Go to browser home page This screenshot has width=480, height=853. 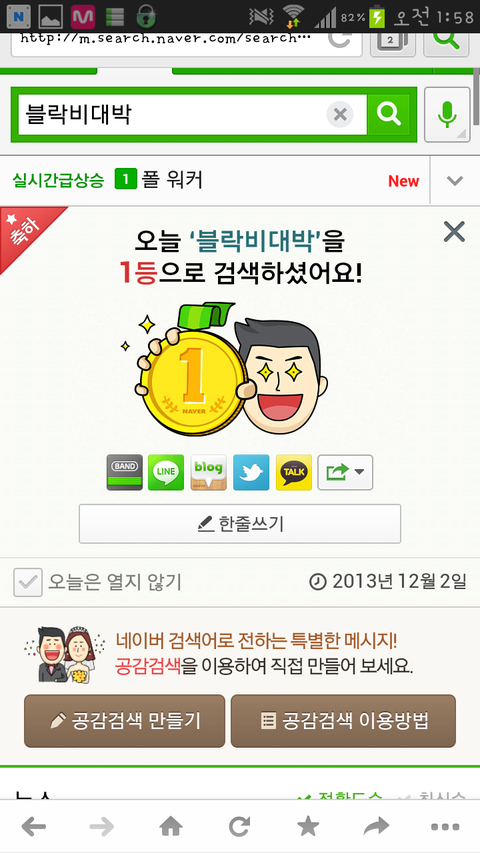point(171,827)
